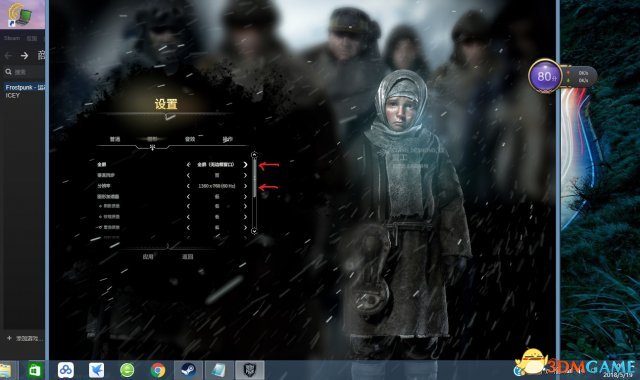Click the 分辨率 resolution label
The height and width of the screenshot is (380, 640).
click(104, 186)
